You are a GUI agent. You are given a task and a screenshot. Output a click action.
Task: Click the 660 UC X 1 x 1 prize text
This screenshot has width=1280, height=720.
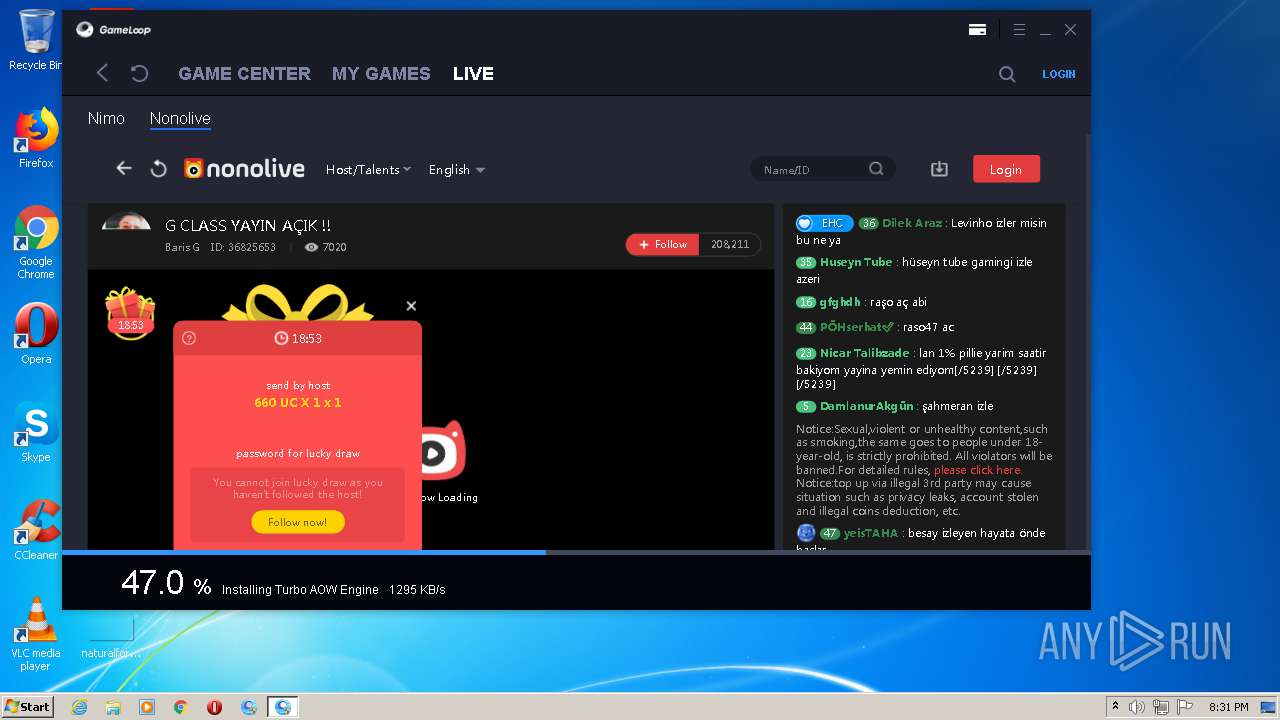tap(298, 402)
